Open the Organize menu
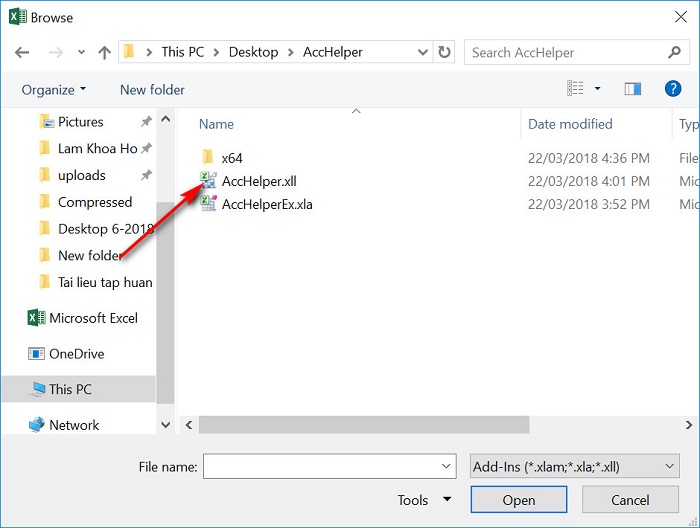The width and height of the screenshot is (700, 528). pyautogui.click(x=54, y=90)
